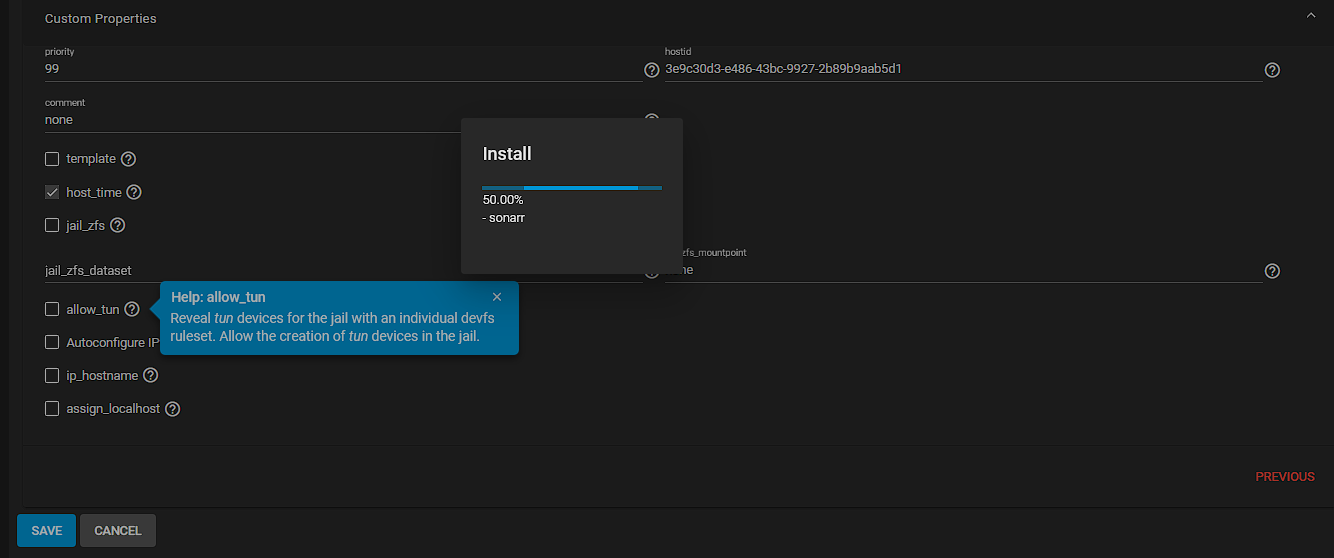
Task: Click the CANCEL button
Action: click(118, 530)
